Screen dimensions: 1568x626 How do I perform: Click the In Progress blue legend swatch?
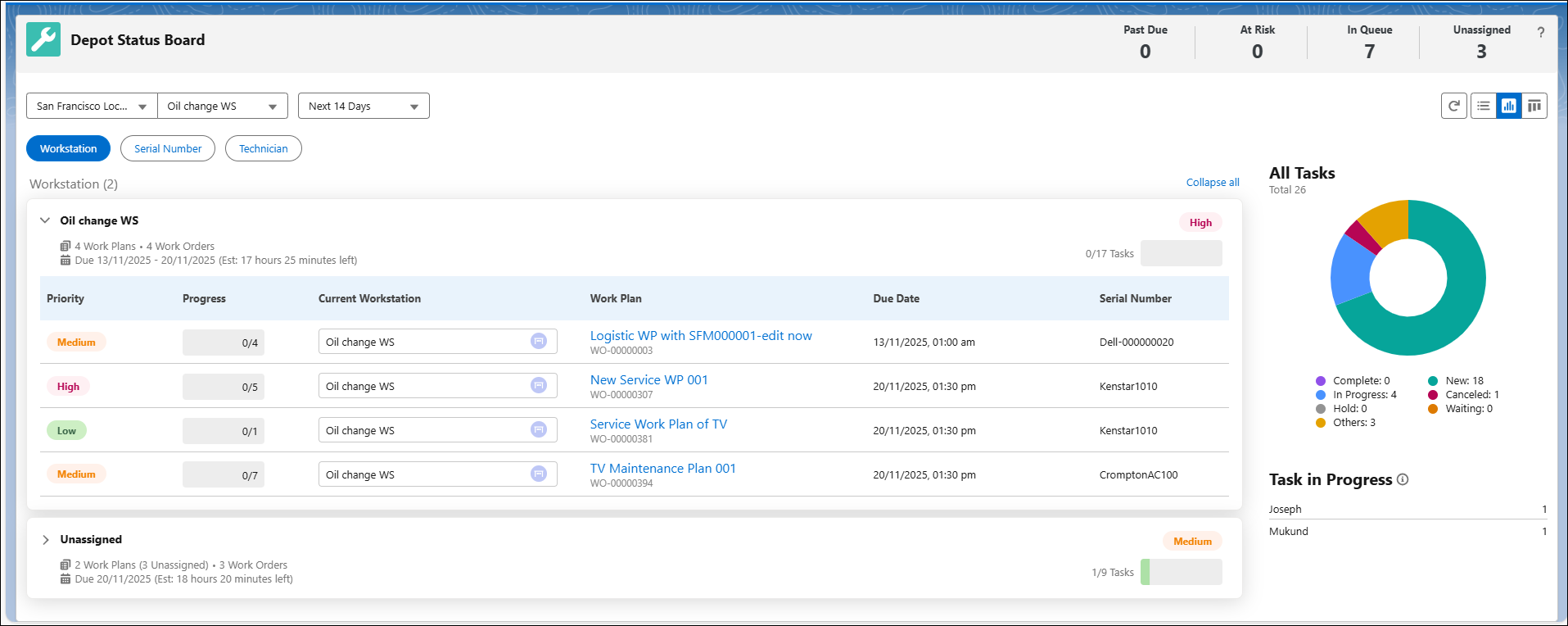pos(1321,395)
